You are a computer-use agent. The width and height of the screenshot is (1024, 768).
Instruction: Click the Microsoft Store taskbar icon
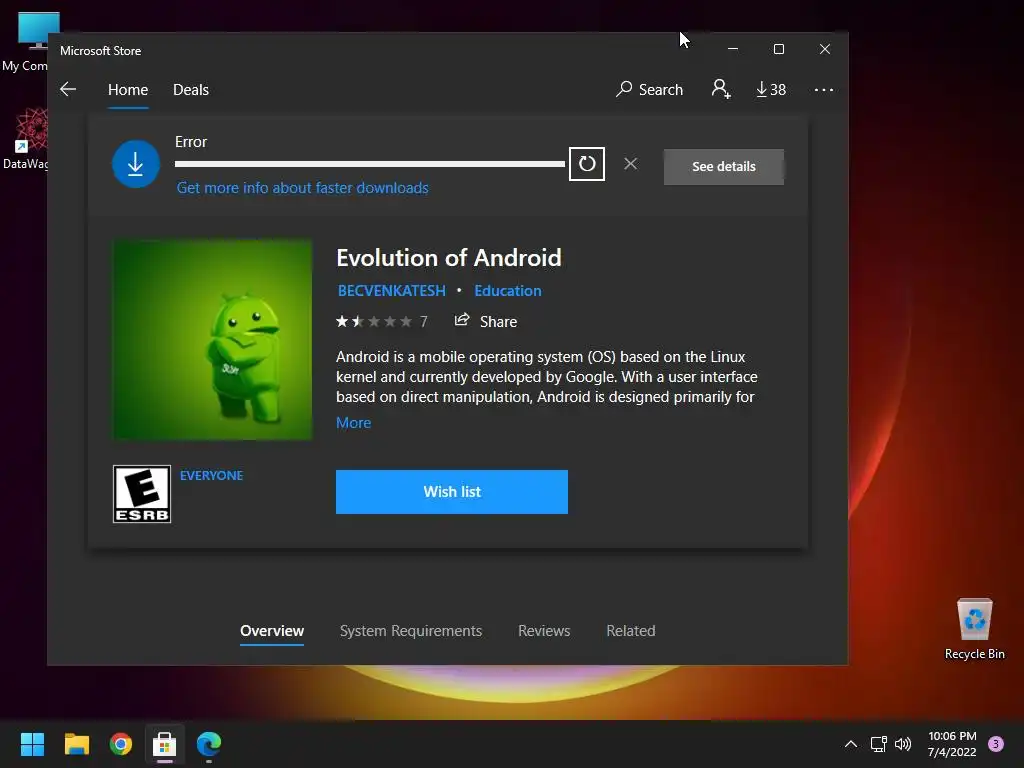tap(165, 744)
